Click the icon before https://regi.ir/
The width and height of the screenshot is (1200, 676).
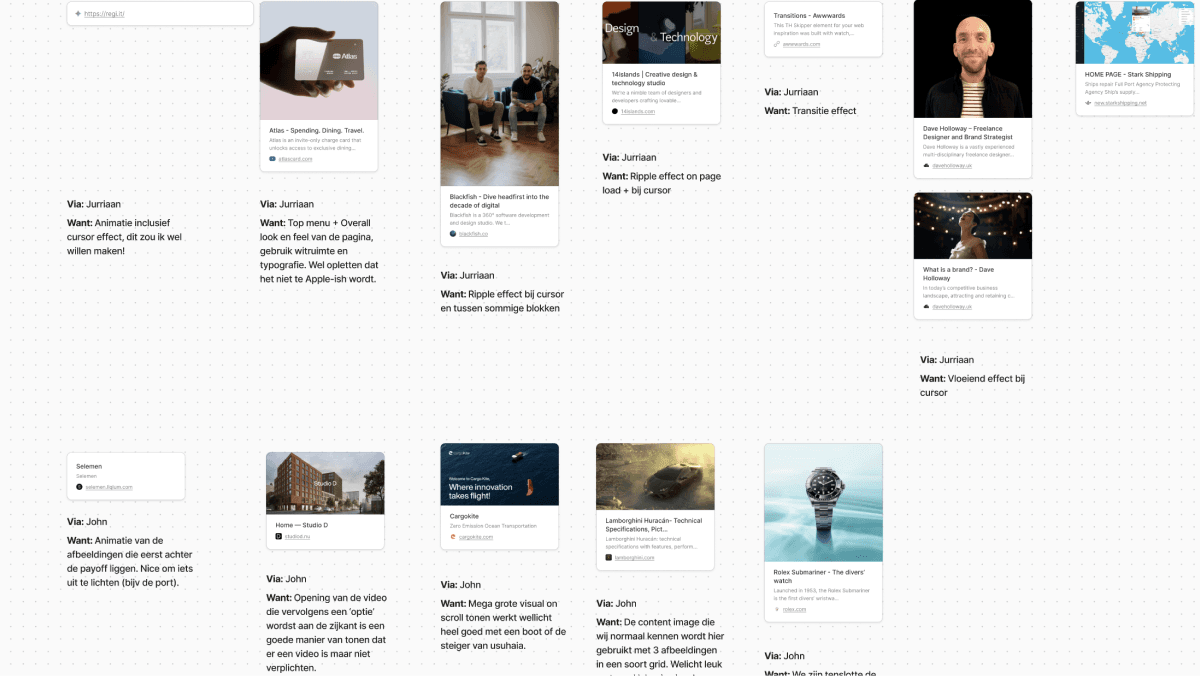coord(78,14)
